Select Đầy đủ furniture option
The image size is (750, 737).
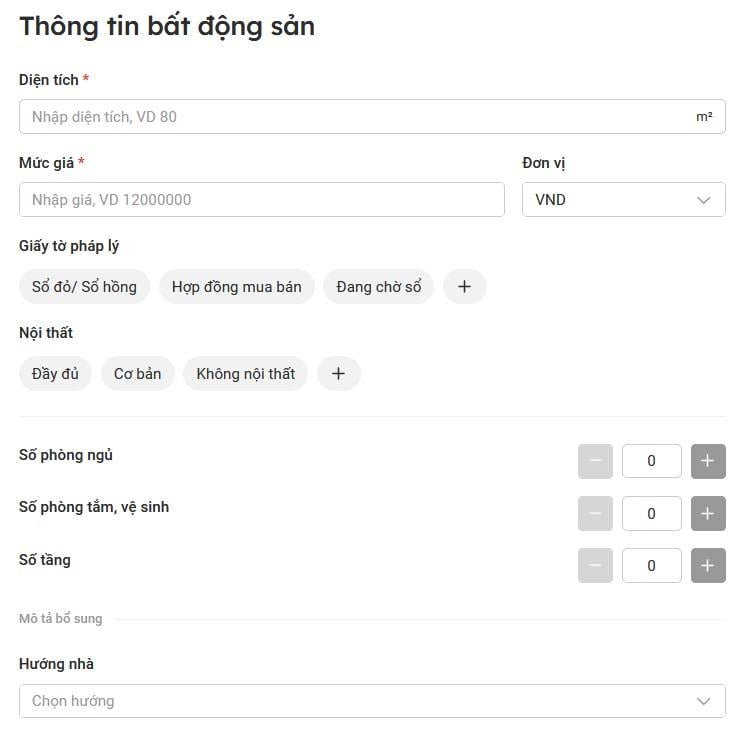pyautogui.click(x=55, y=374)
